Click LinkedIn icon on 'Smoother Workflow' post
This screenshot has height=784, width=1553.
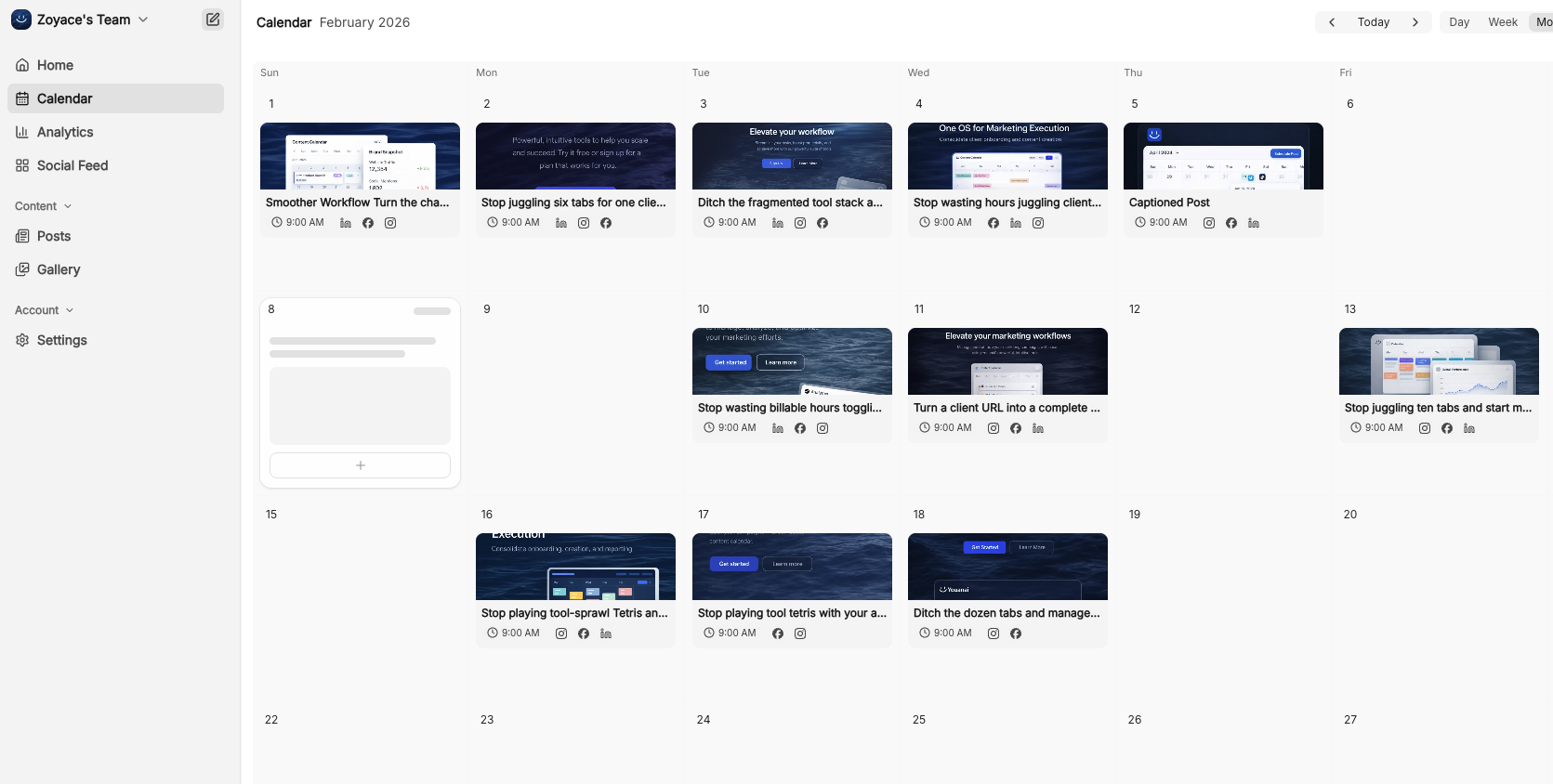point(346,223)
